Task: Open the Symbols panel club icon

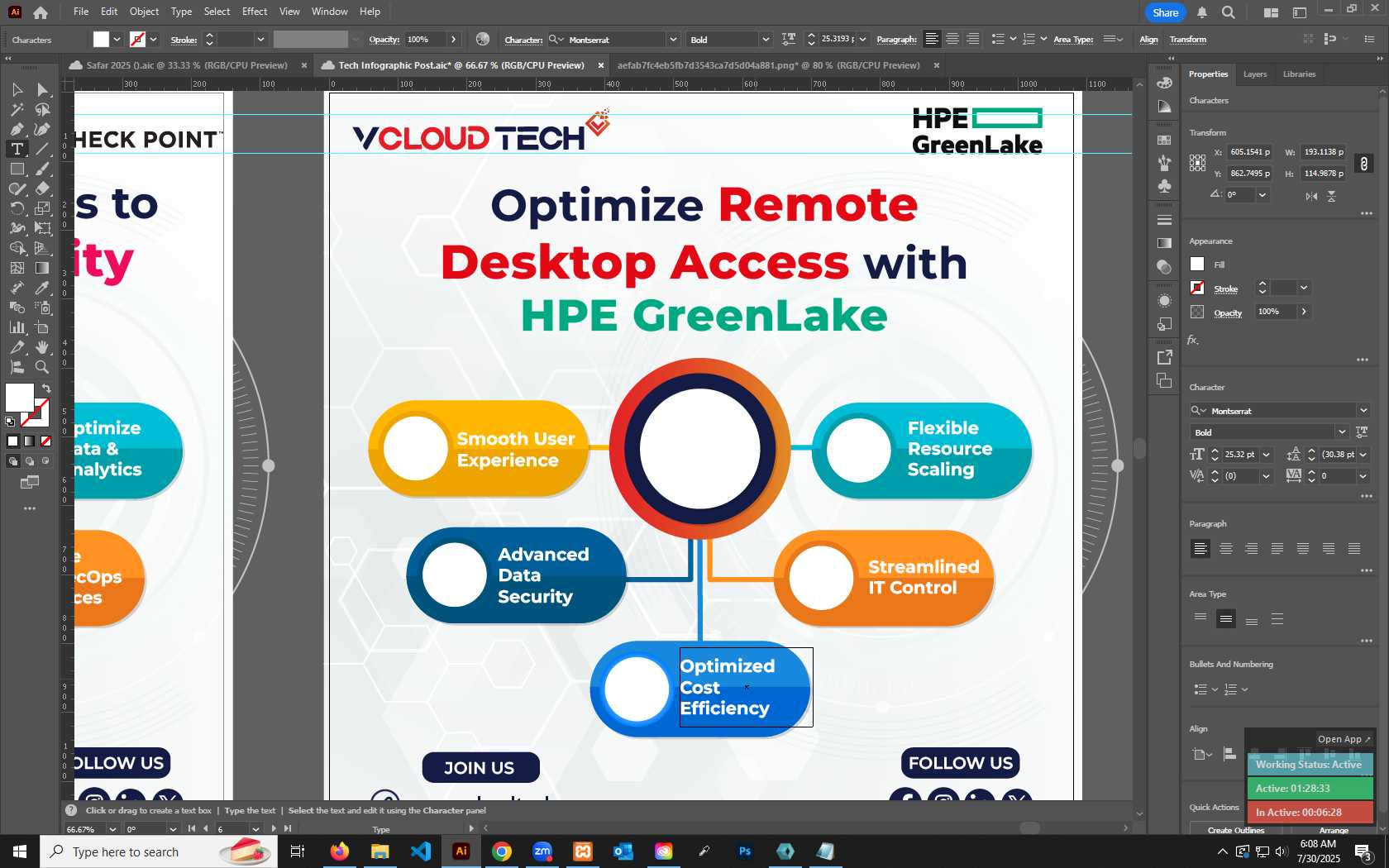Action: tap(1164, 186)
